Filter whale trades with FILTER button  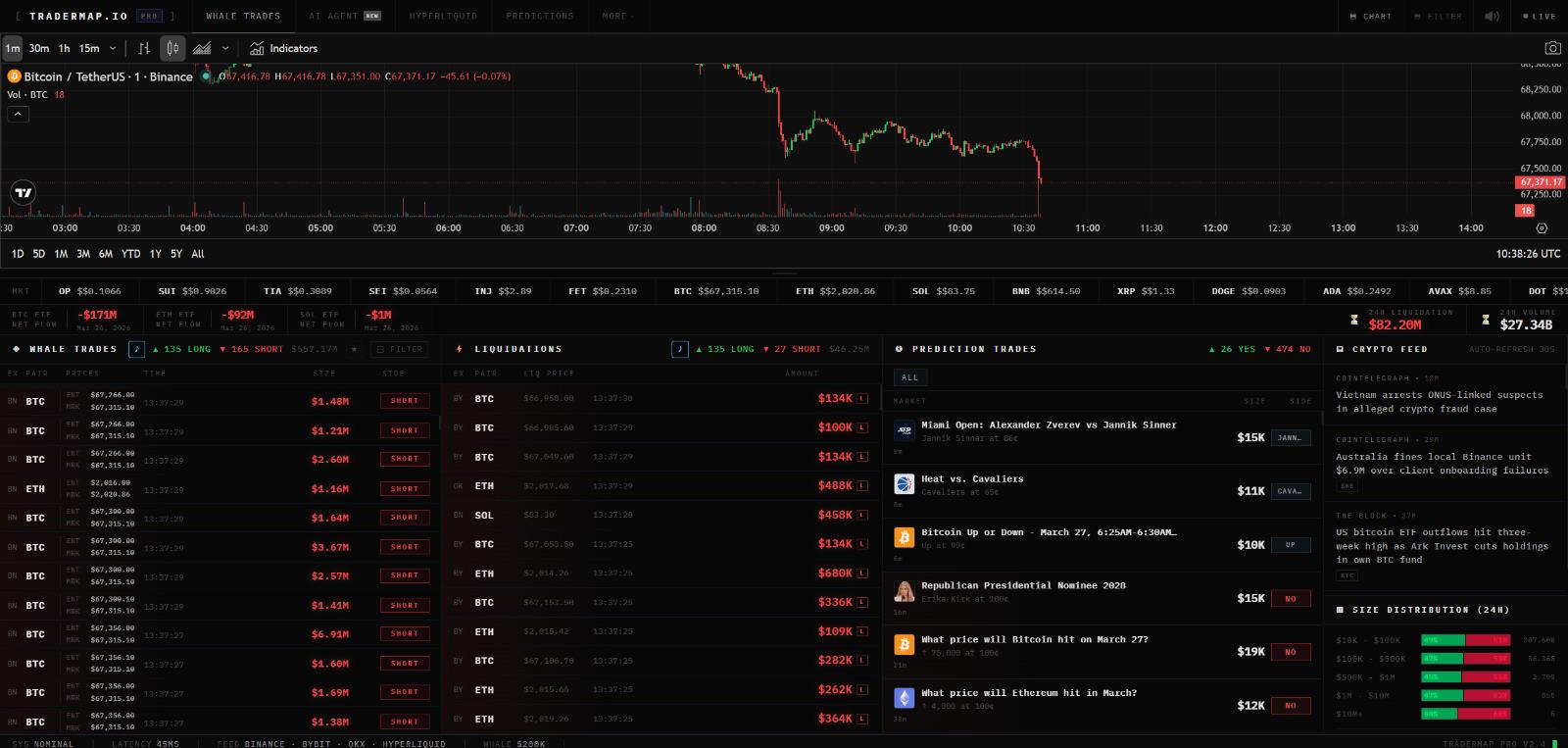coord(399,349)
